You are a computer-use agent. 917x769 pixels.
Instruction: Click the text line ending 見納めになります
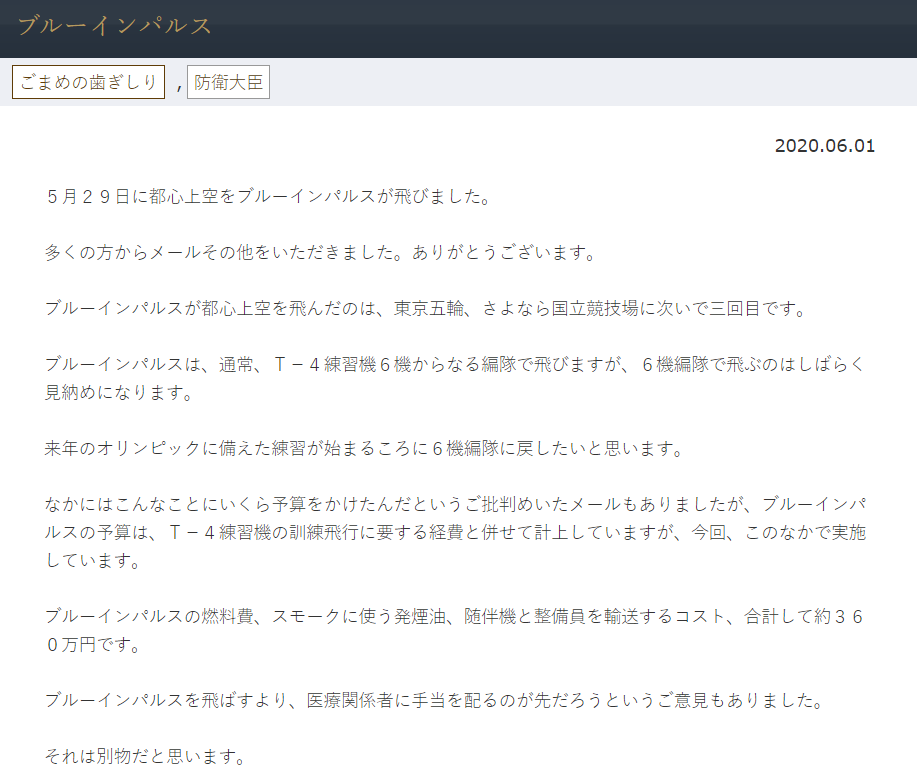(119, 393)
